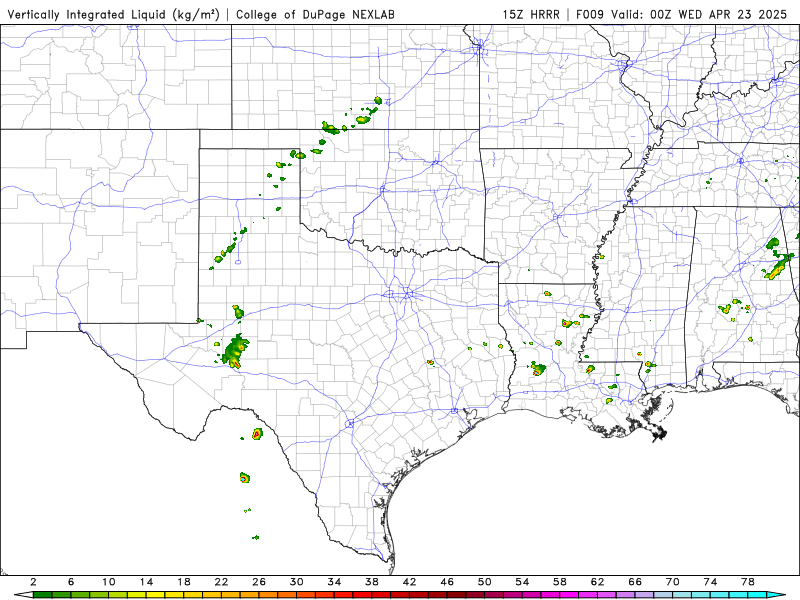The height and width of the screenshot is (600, 800).
Task: Click the legend value 10
Action: click(109, 582)
